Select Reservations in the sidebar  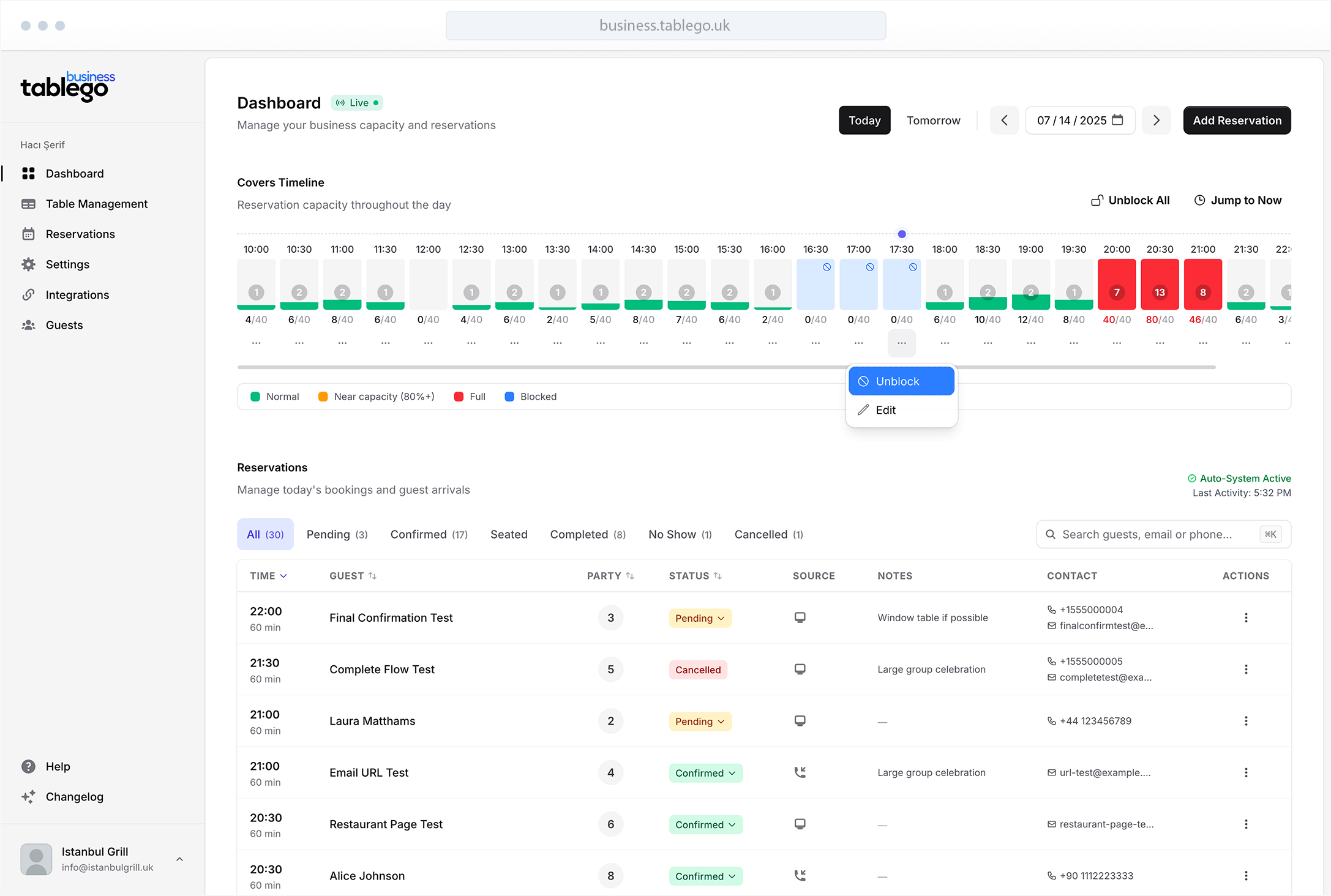click(80, 234)
